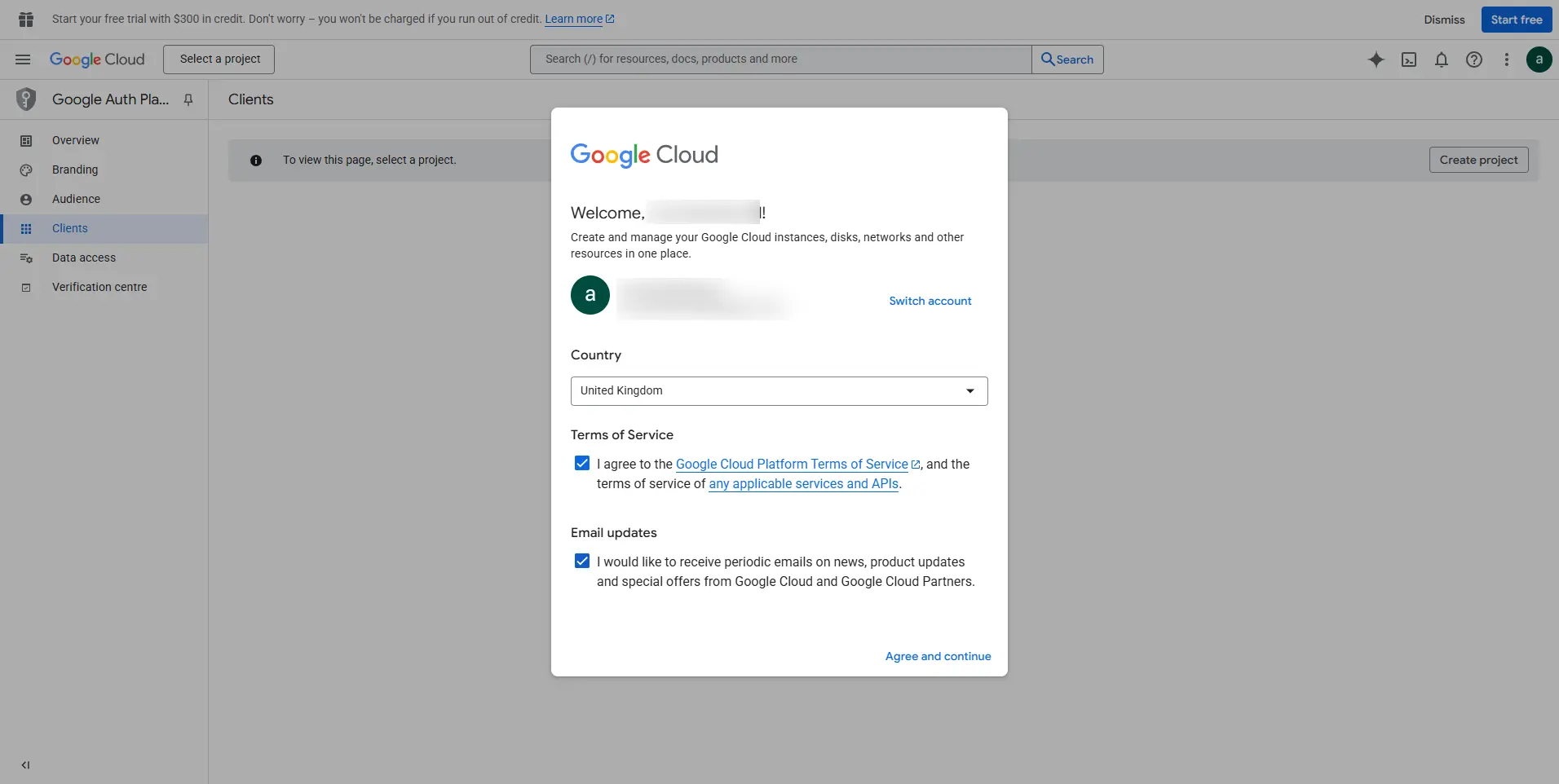This screenshot has height=784, width=1559.
Task: Go to Branding in the sidebar
Action: pos(104,170)
